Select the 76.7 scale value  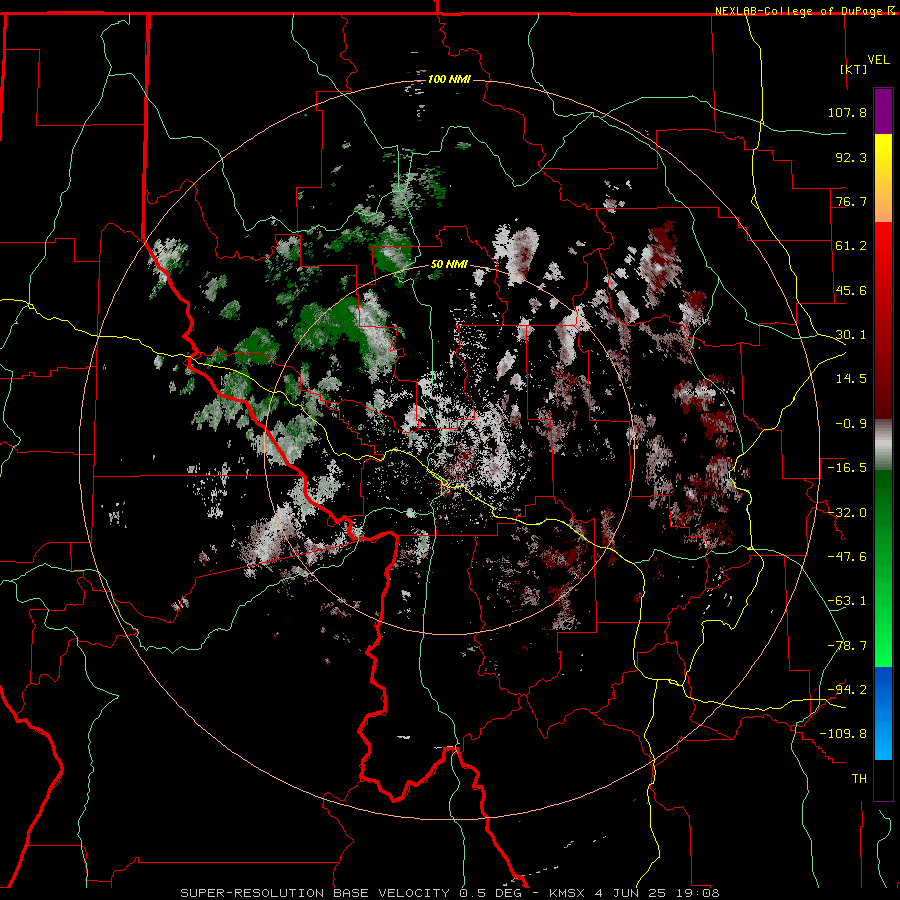851,201
